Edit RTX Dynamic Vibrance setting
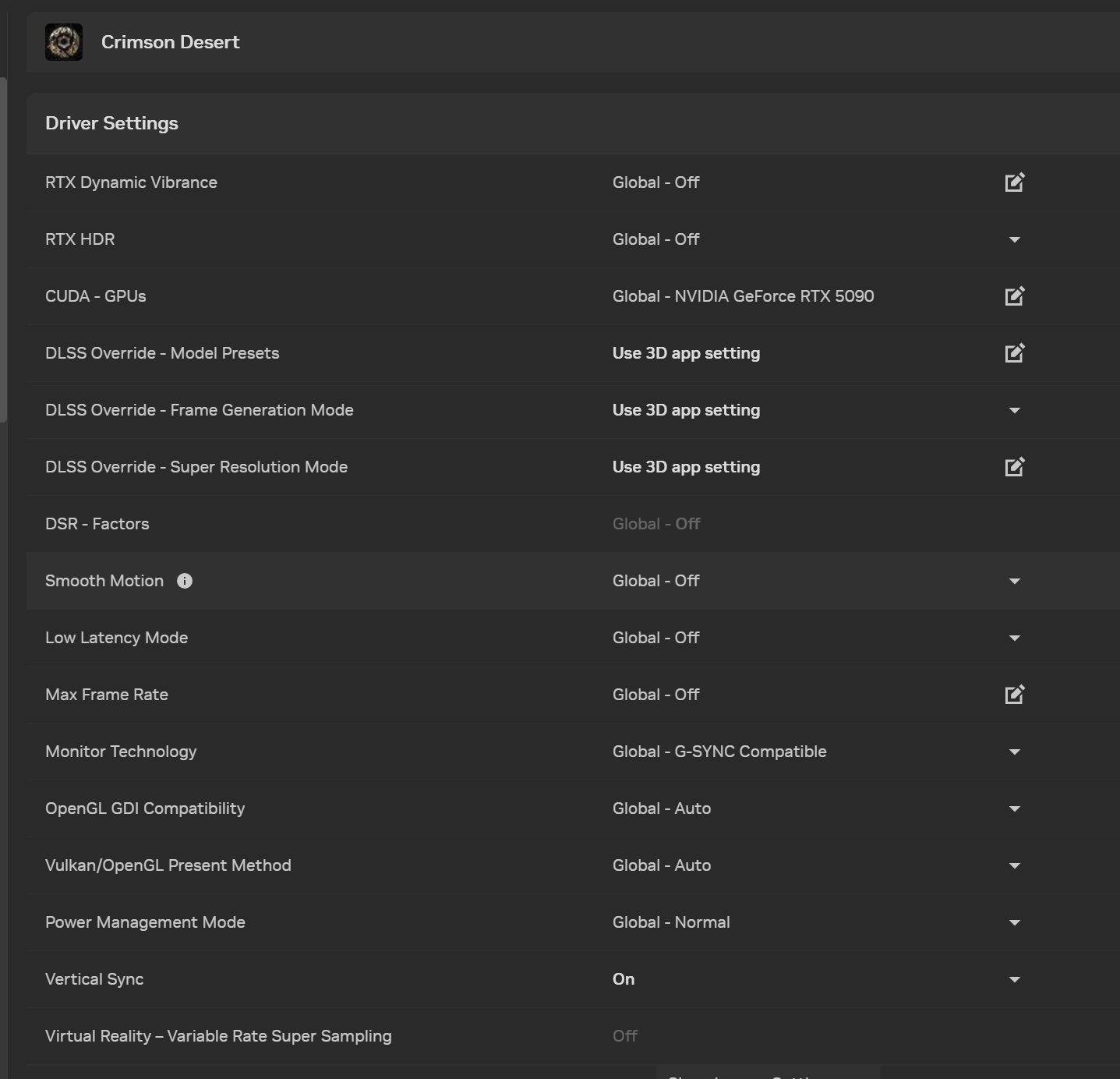 (x=1014, y=182)
